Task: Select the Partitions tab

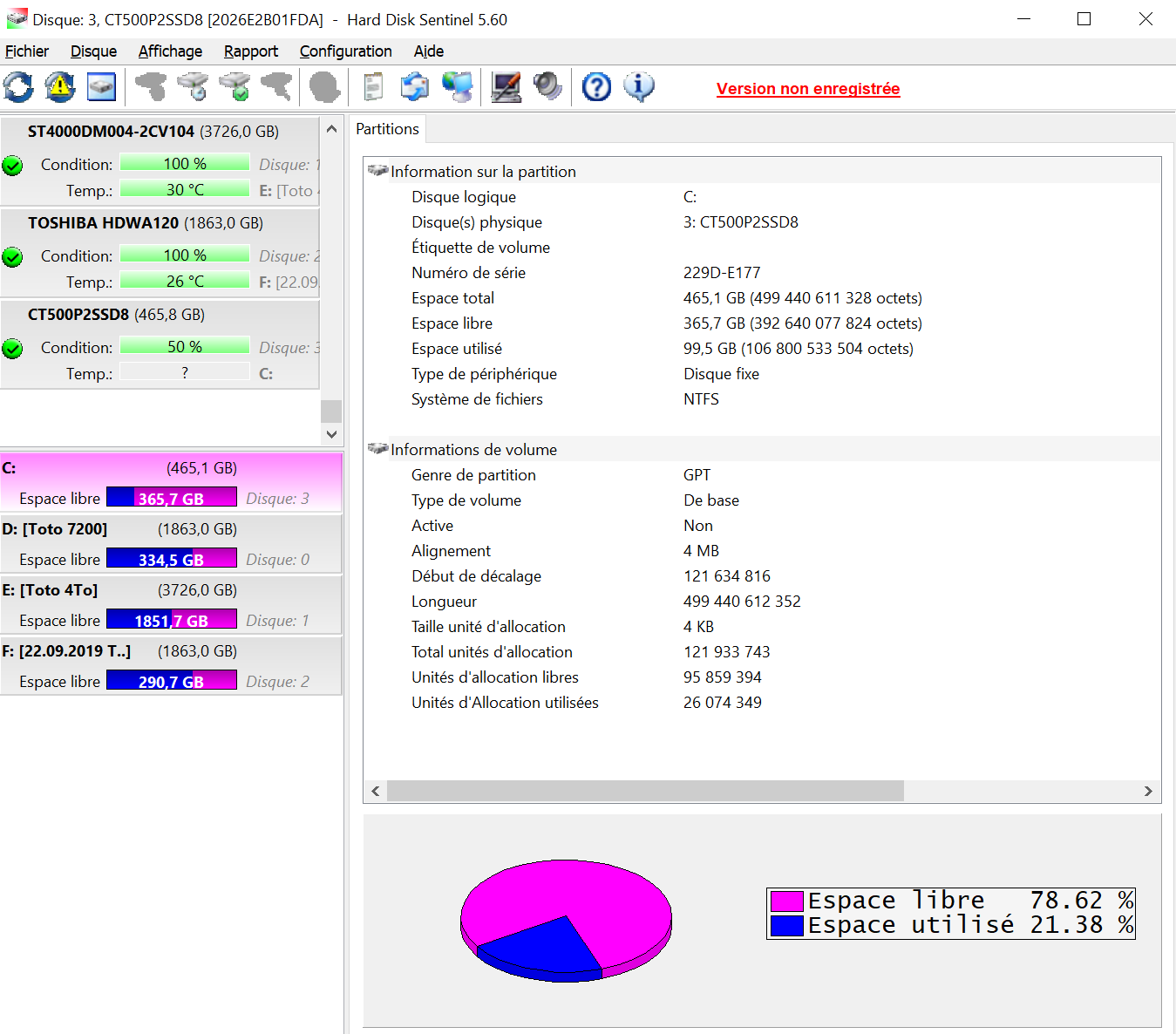Action: pos(388,129)
